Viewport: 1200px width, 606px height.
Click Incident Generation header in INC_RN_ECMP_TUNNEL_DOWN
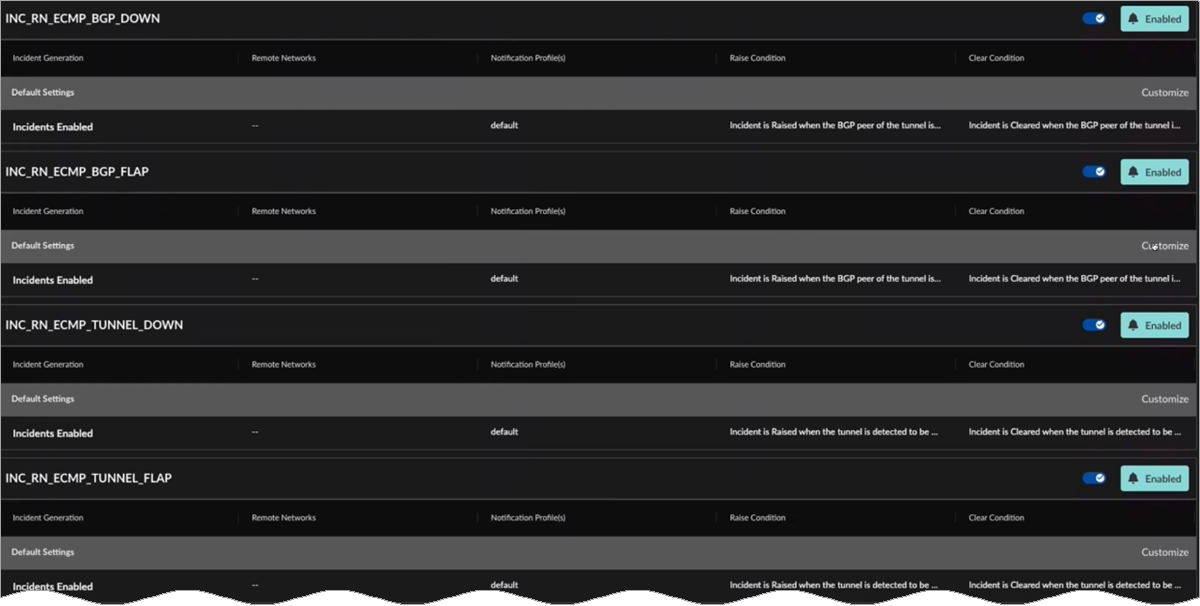pos(48,364)
